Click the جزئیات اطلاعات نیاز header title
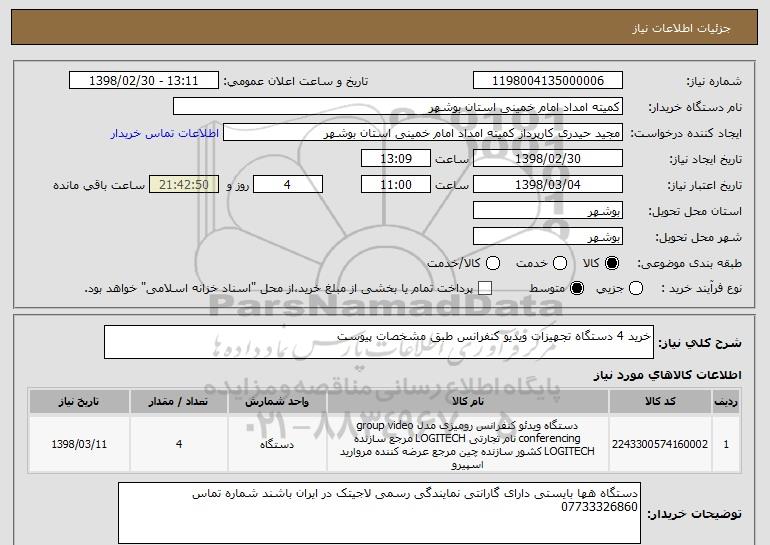 681,28
